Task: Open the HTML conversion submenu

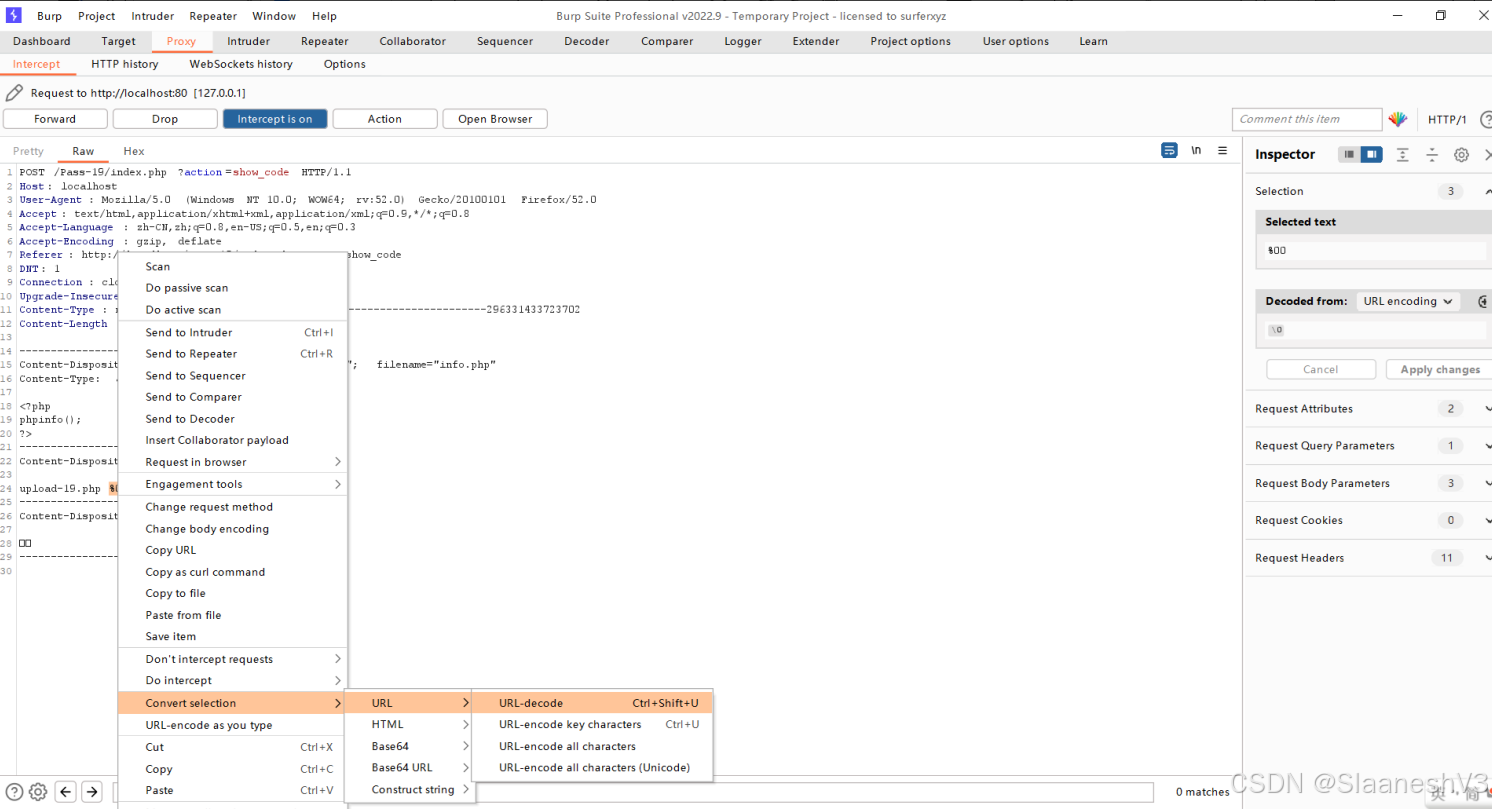Action: point(409,724)
